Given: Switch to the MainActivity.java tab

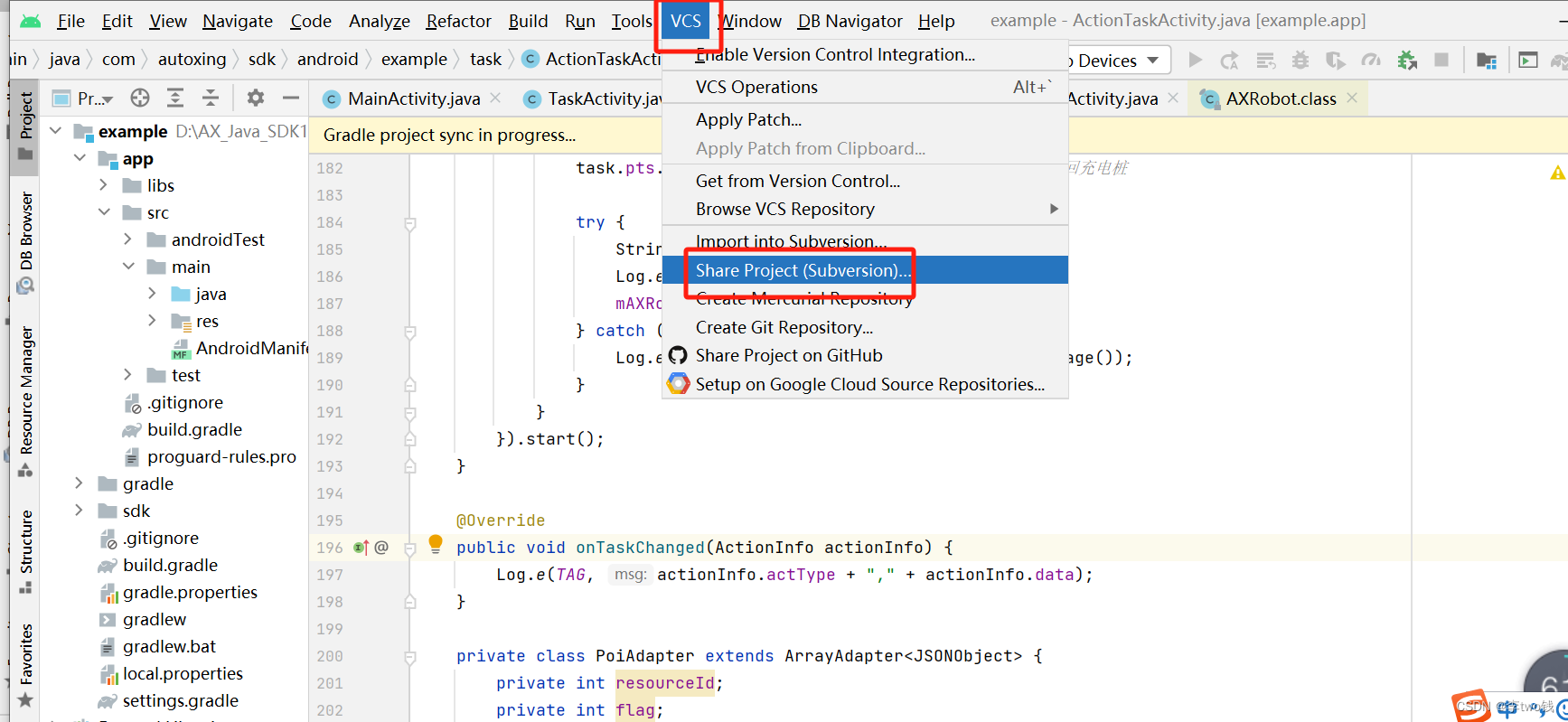Looking at the screenshot, I should [414, 98].
